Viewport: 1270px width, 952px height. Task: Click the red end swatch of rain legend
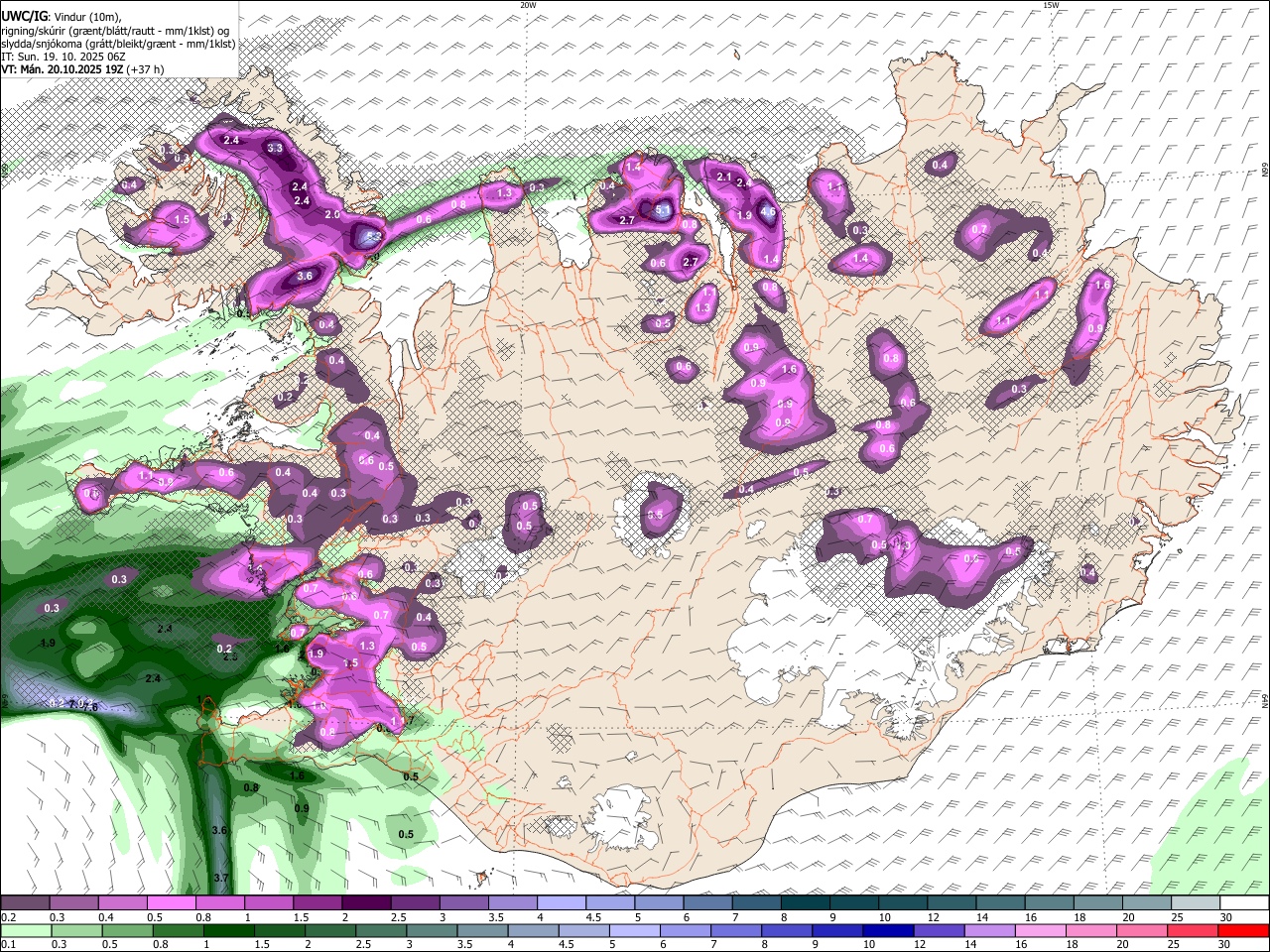click(1244, 930)
